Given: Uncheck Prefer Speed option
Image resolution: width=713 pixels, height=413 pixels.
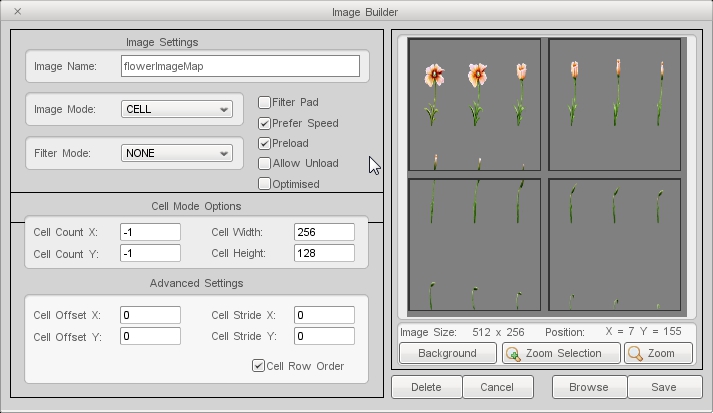Looking at the screenshot, I should tap(264, 123).
